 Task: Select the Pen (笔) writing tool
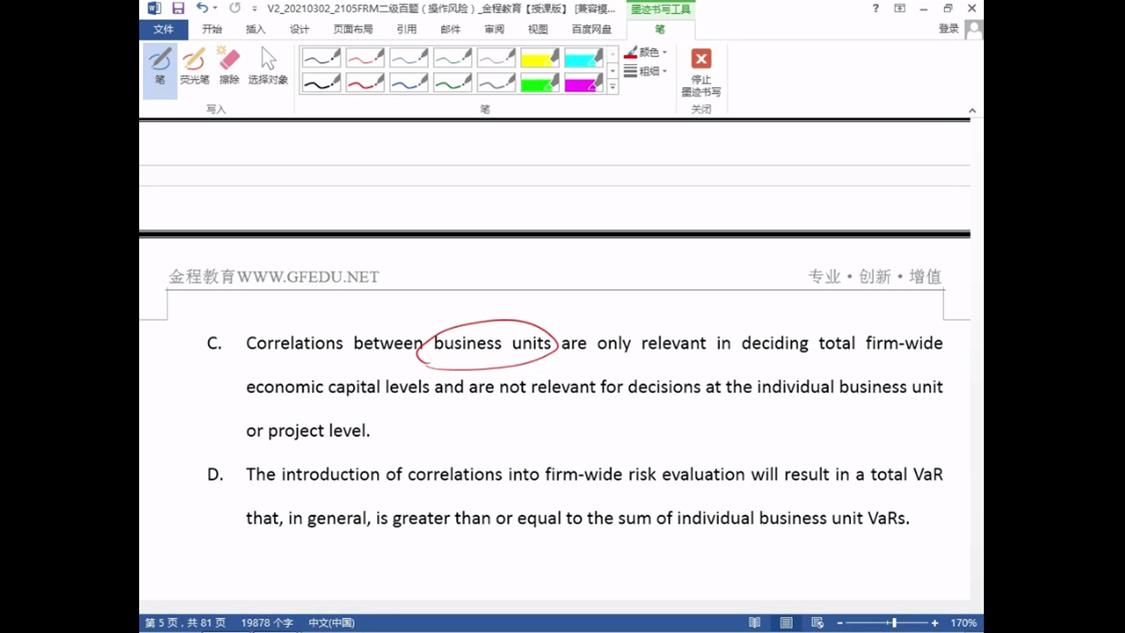pyautogui.click(x=160, y=70)
